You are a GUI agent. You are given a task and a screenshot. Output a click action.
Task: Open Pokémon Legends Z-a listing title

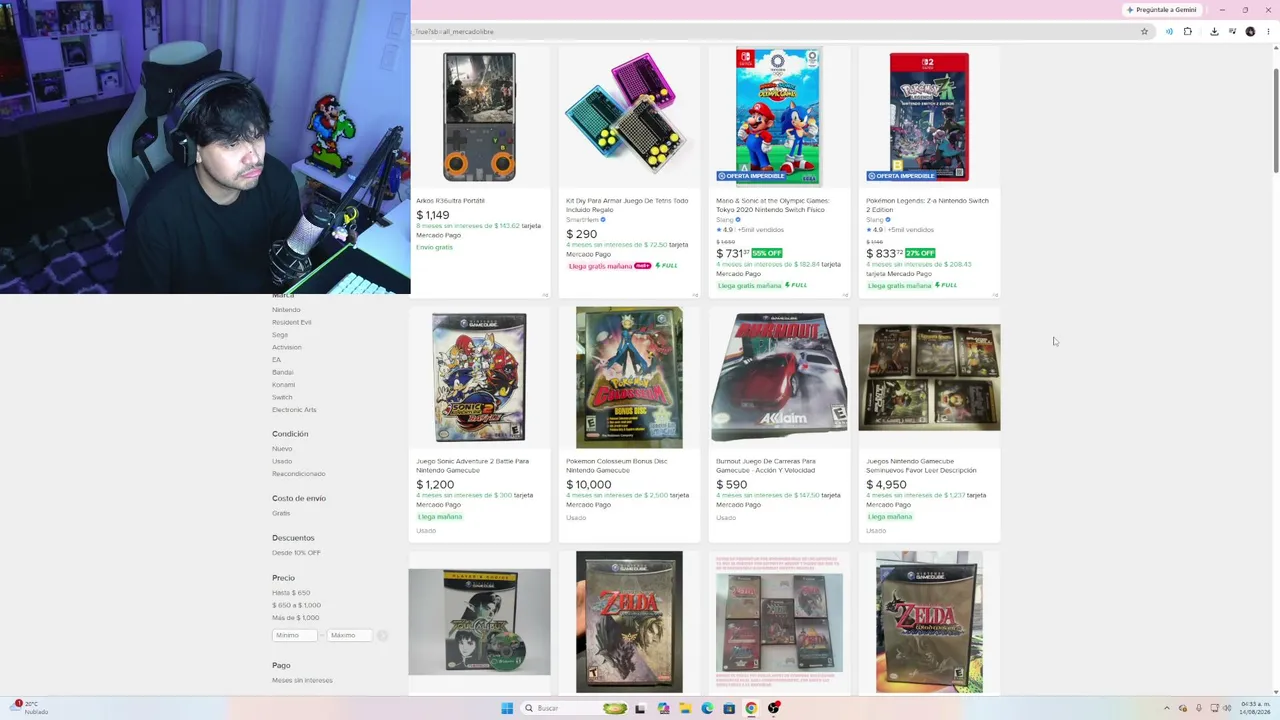pos(927,205)
